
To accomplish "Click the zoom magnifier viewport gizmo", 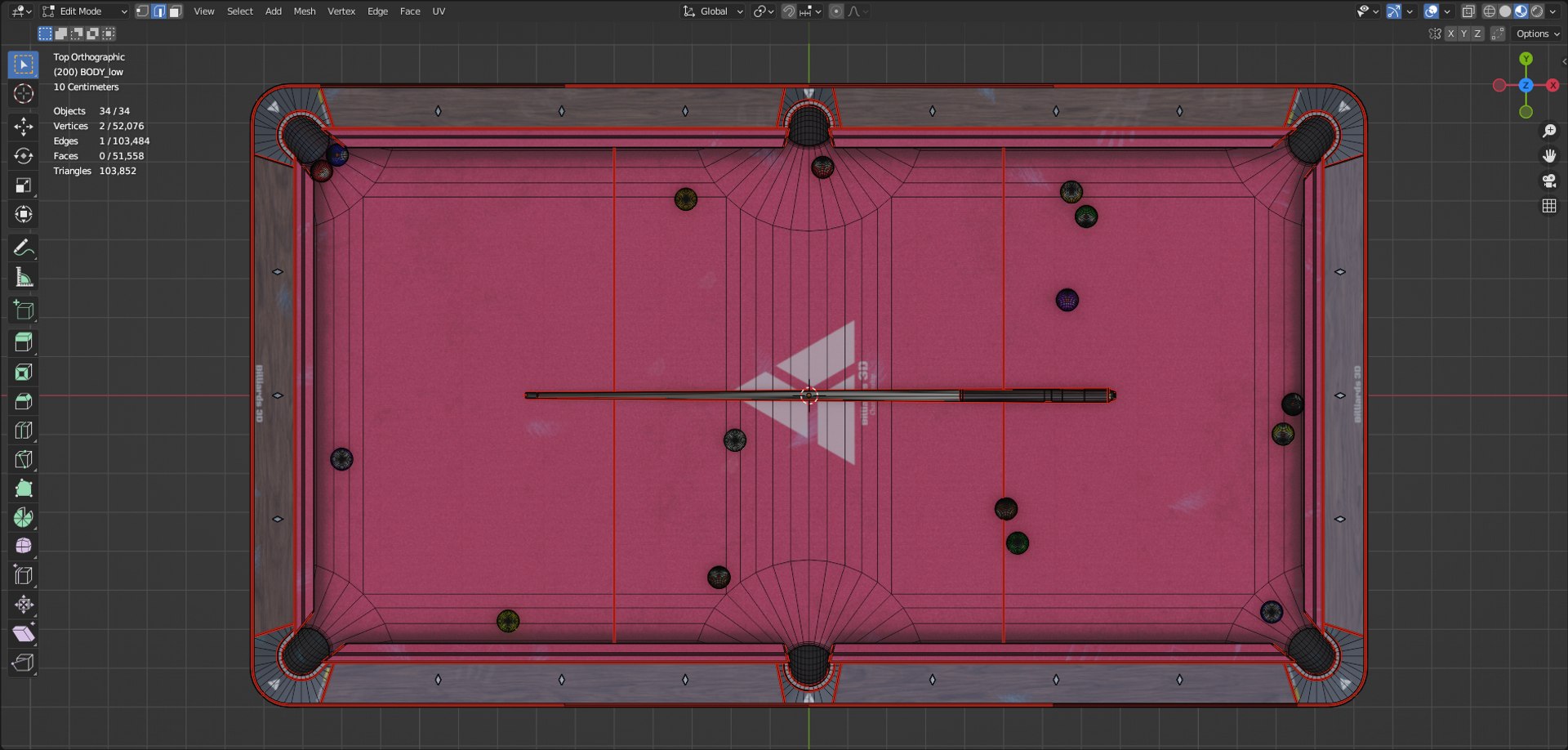I will (x=1548, y=131).
